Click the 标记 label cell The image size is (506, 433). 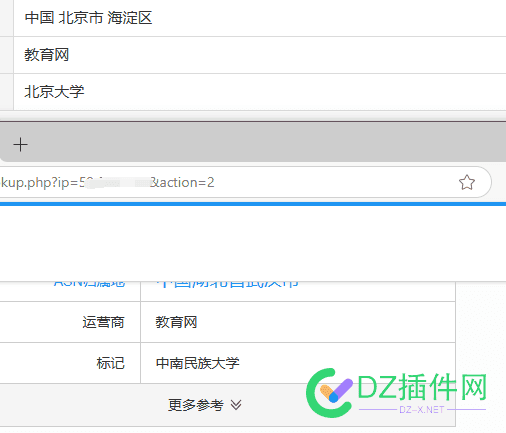pyautogui.click(x=111, y=363)
